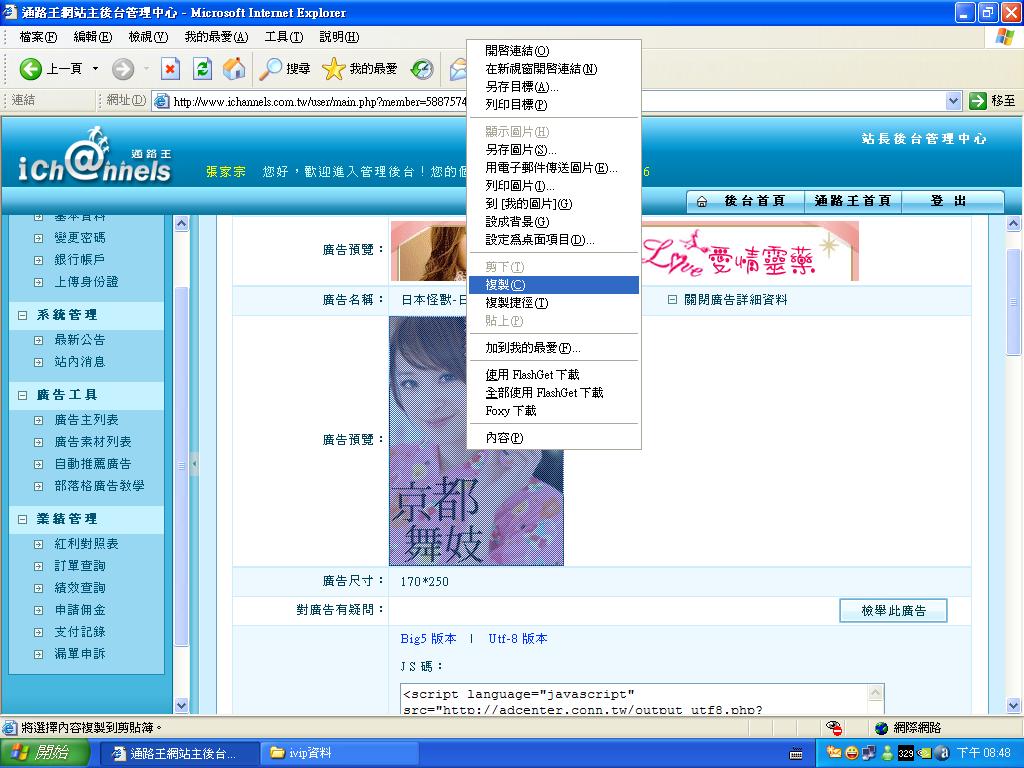Click the IE Back arrow icon
This screenshot has height=768, width=1024.
[x=30, y=69]
